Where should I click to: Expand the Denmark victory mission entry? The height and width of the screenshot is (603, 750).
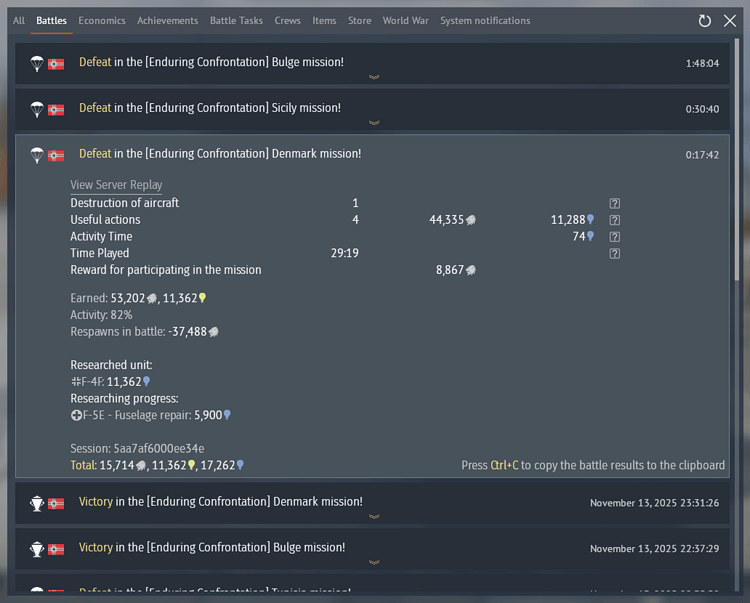click(x=373, y=517)
